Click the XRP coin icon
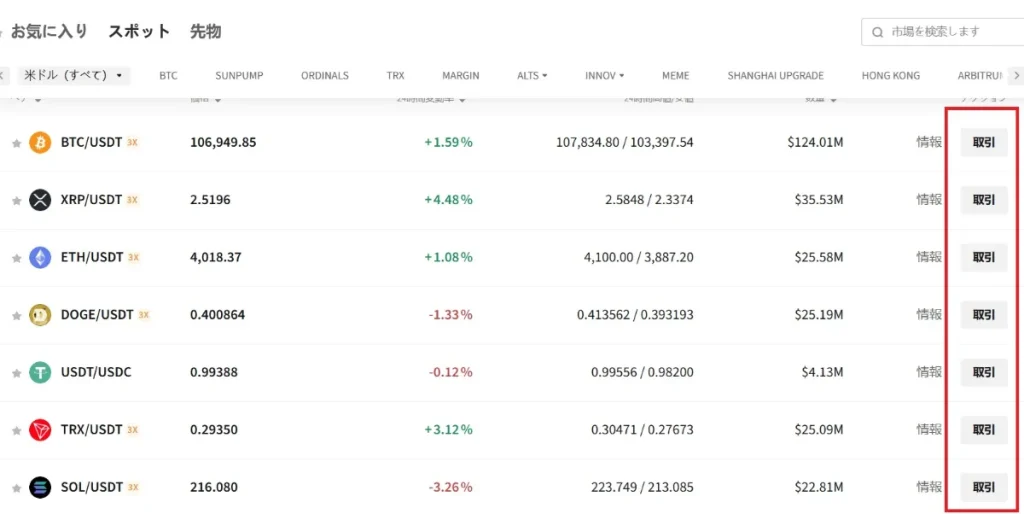Image resolution: width=1024 pixels, height=514 pixels. tap(40, 200)
